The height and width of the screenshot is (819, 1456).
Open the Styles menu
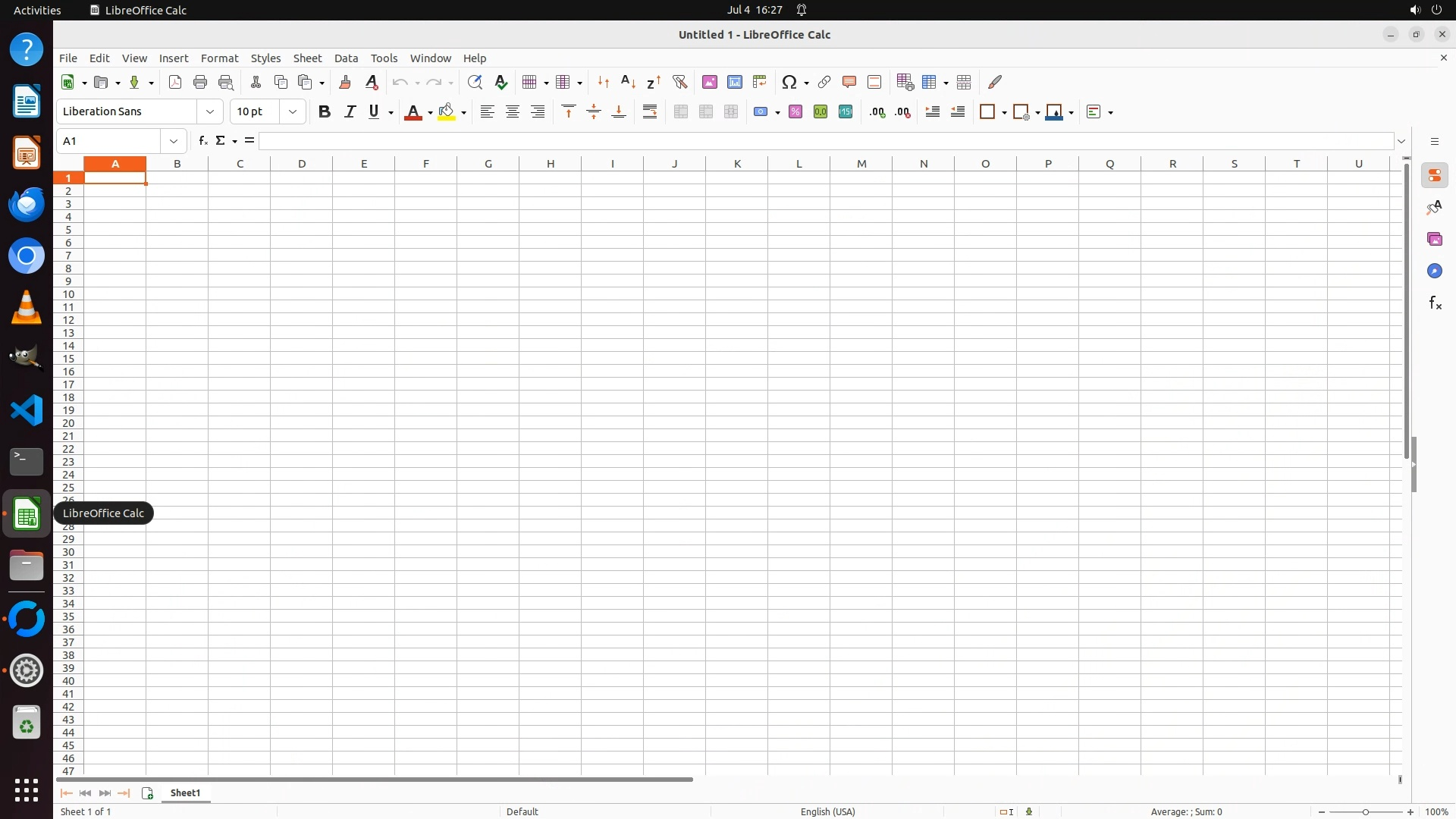[265, 58]
